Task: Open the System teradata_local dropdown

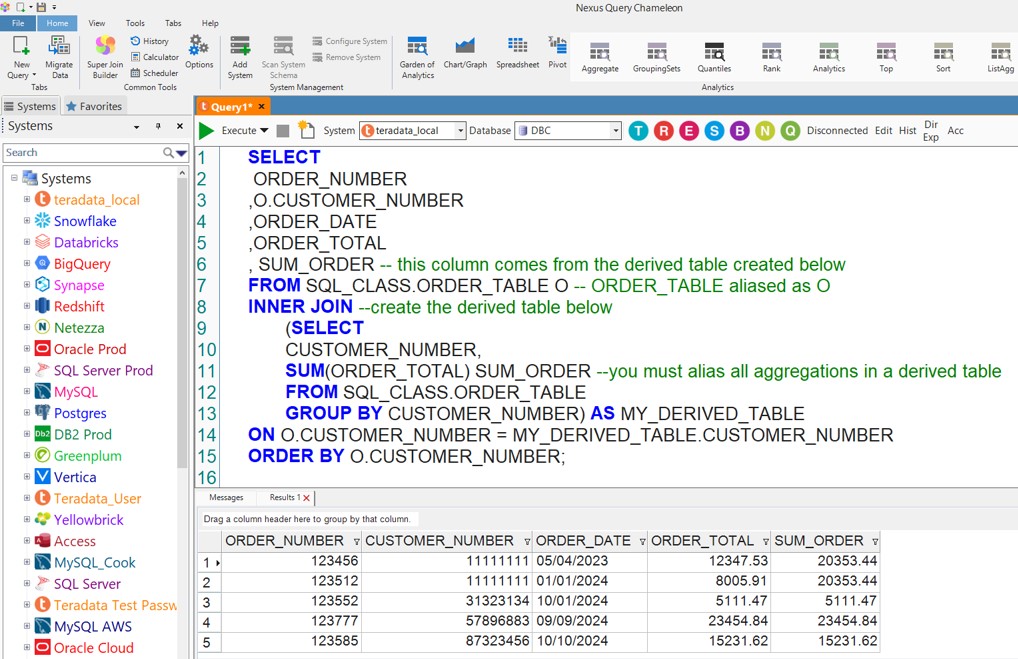Action: tap(460, 131)
